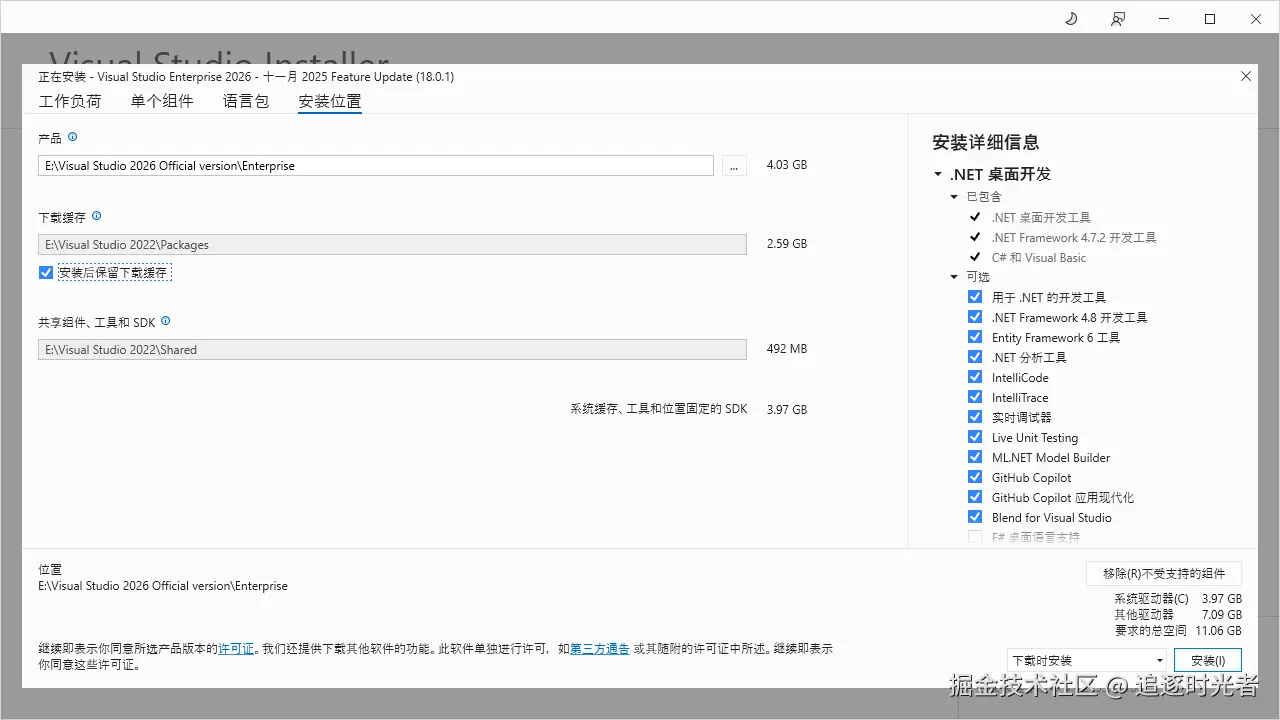This screenshot has width=1280, height=720.
Task: Click the 系统驱动器(C) label
Action: [1152, 599]
